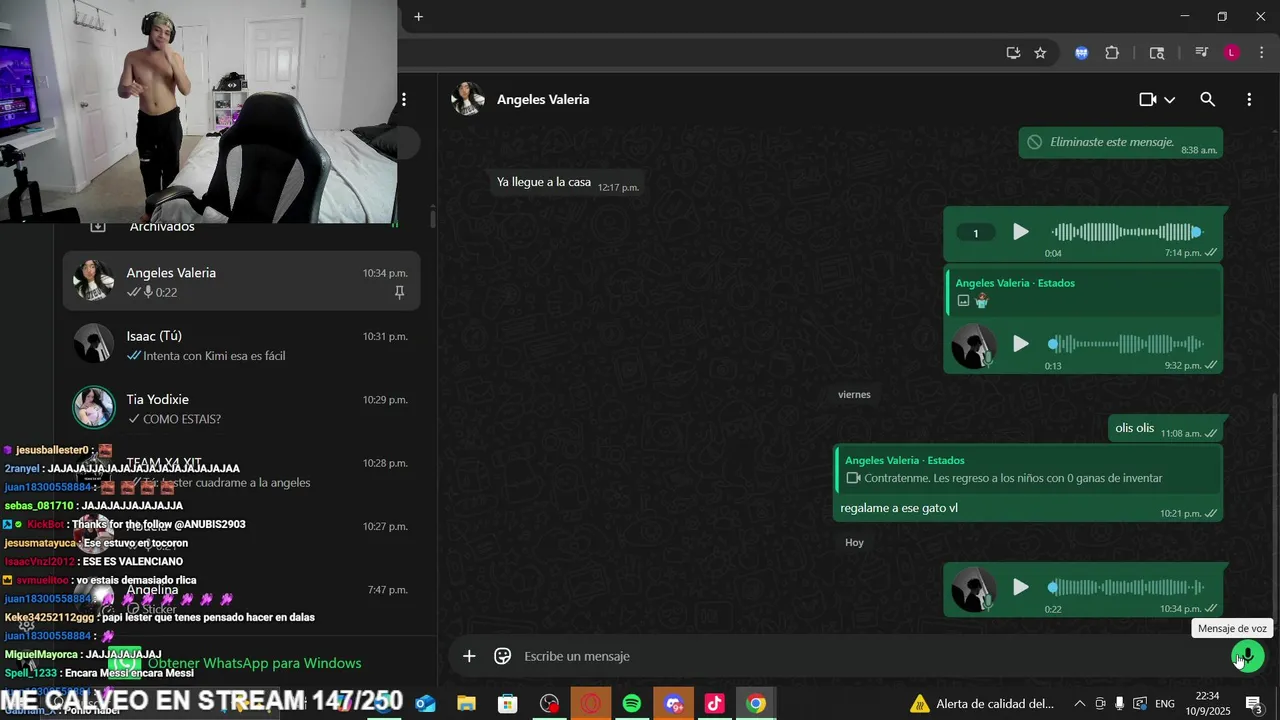Image resolution: width=1280 pixels, height=720 pixels.
Task: Seek the 0:04 voice message waveform
Action: (1127, 232)
